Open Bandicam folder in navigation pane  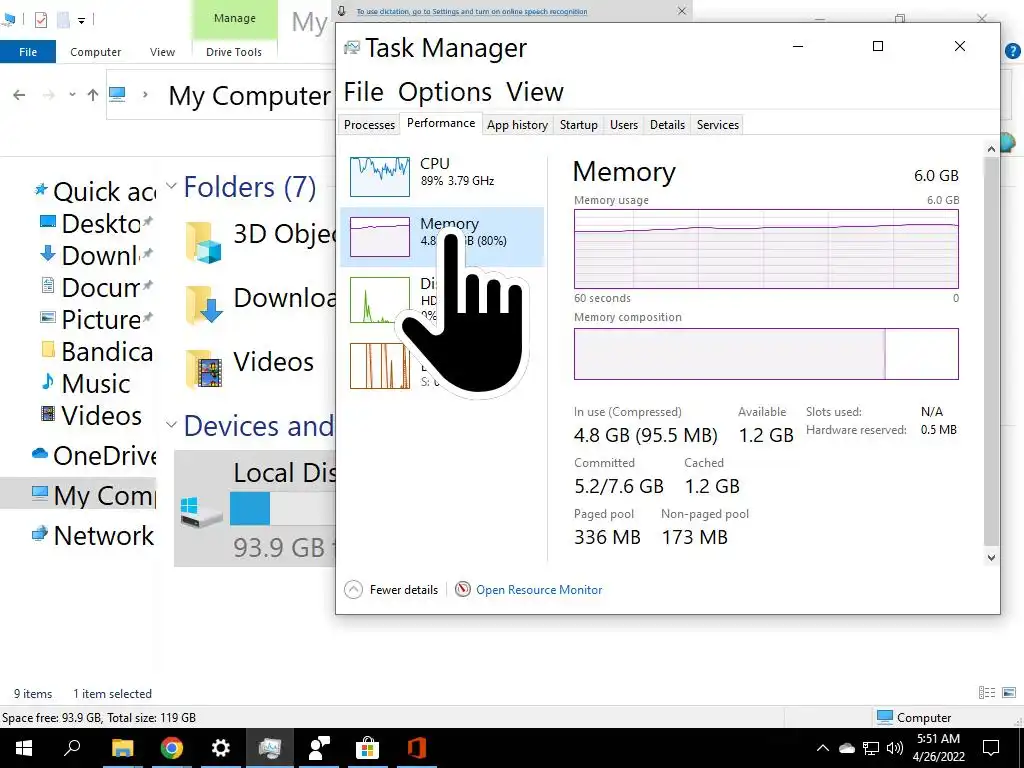[97, 351]
